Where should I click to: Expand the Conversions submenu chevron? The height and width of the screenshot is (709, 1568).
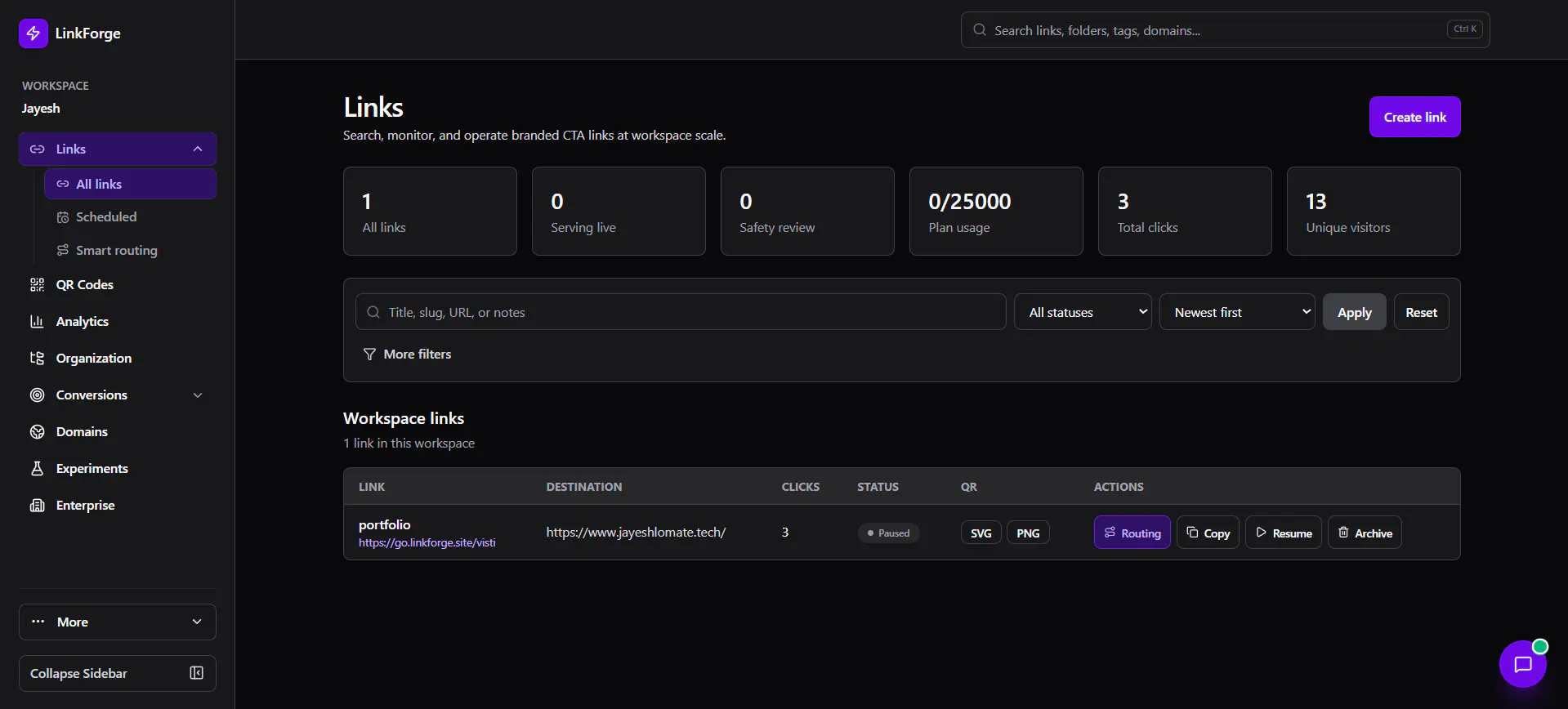point(198,395)
